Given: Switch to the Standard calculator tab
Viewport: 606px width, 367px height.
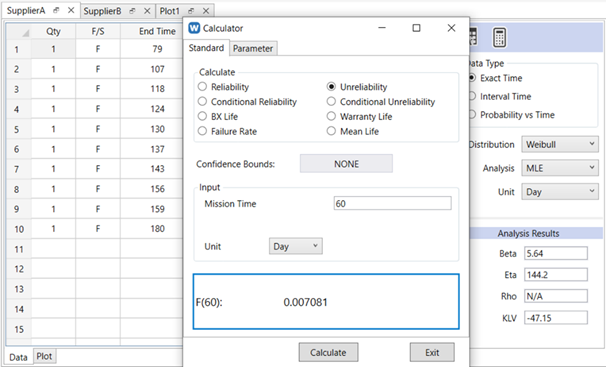Looking at the screenshot, I should click(206, 48).
